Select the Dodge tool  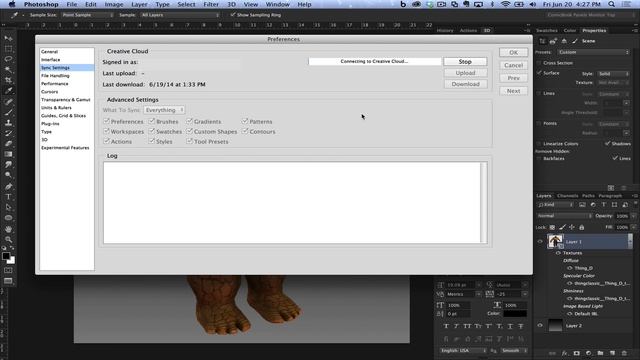point(8,175)
